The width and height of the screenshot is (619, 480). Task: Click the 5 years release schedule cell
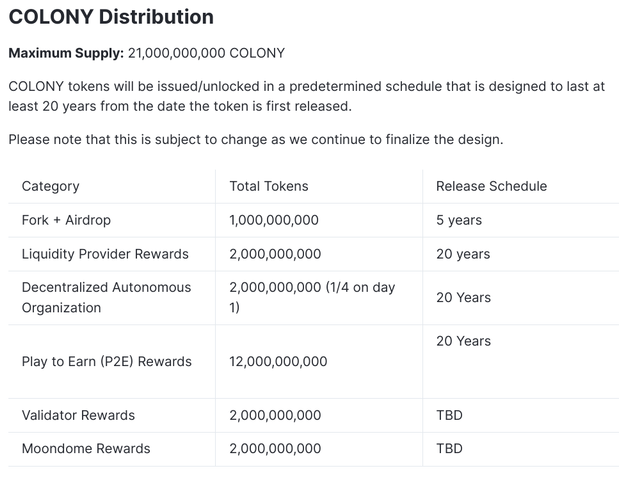(x=459, y=220)
